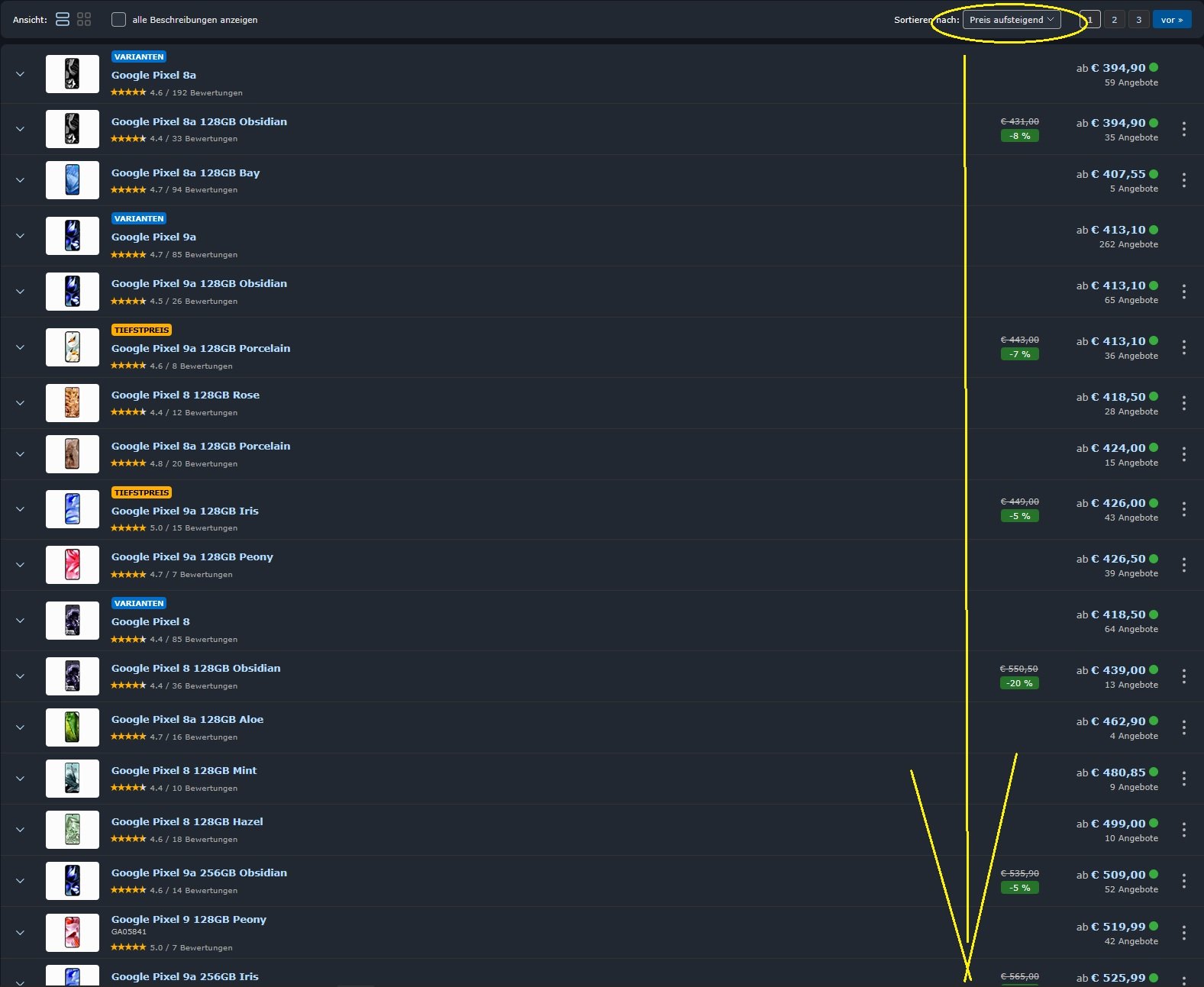1204x987 pixels.
Task: Open the Google Pixel 9a variants link
Action: click(153, 237)
